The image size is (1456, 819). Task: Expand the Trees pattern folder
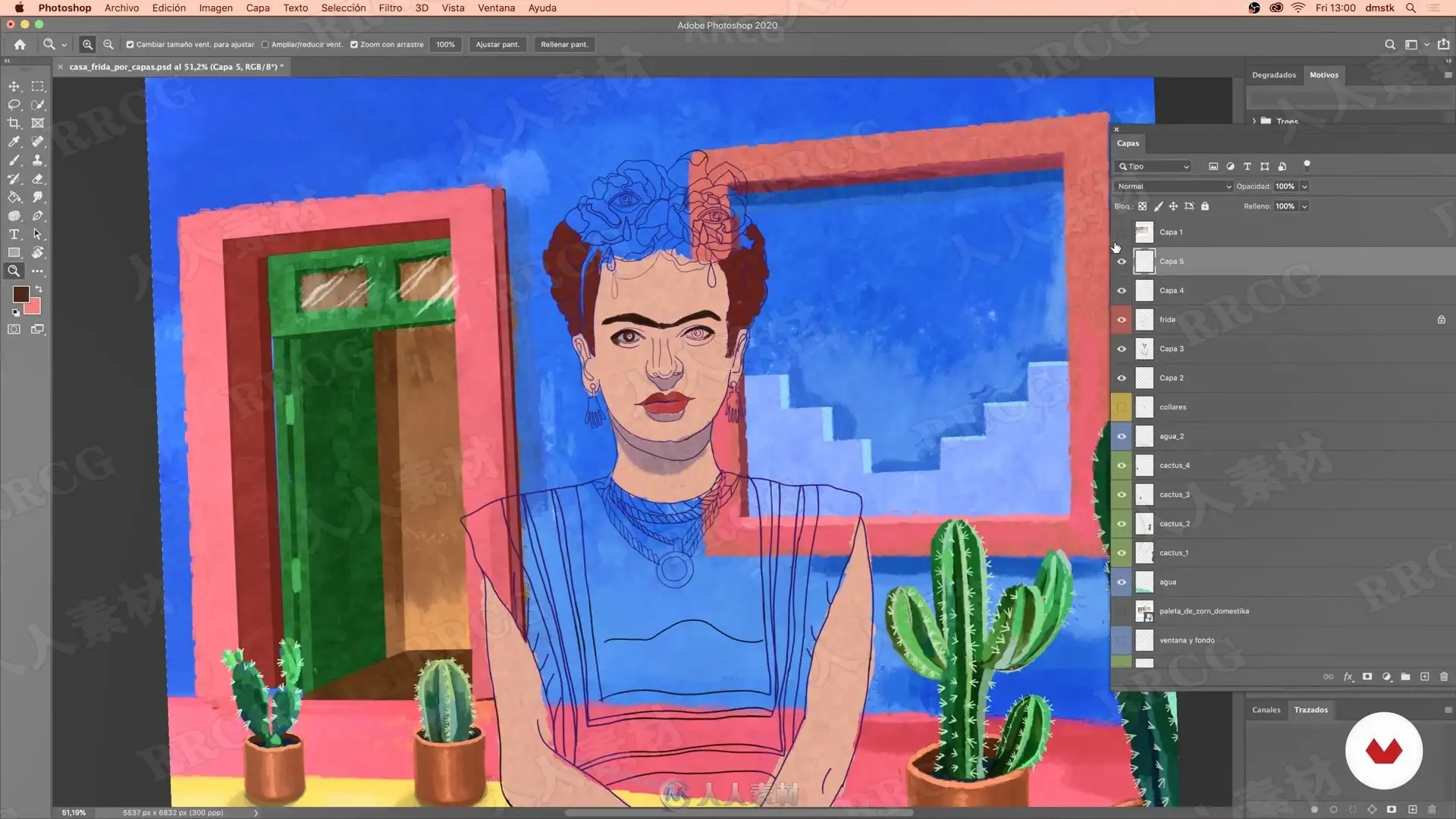pos(1254,121)
